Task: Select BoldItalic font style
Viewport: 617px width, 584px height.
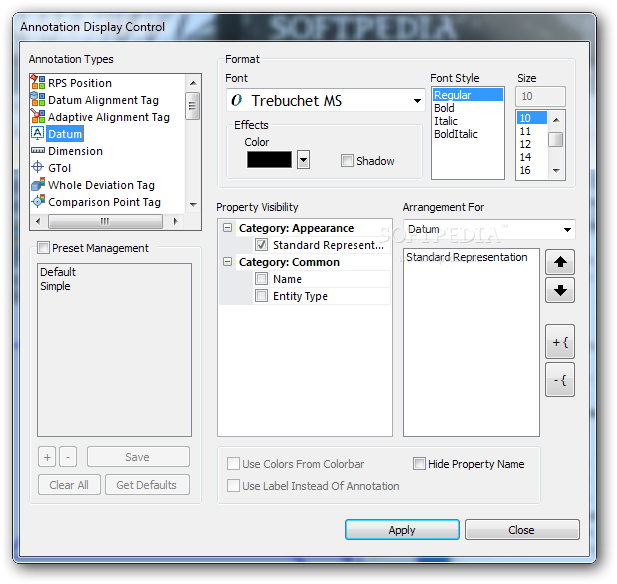Action: [x=456, y=134]
